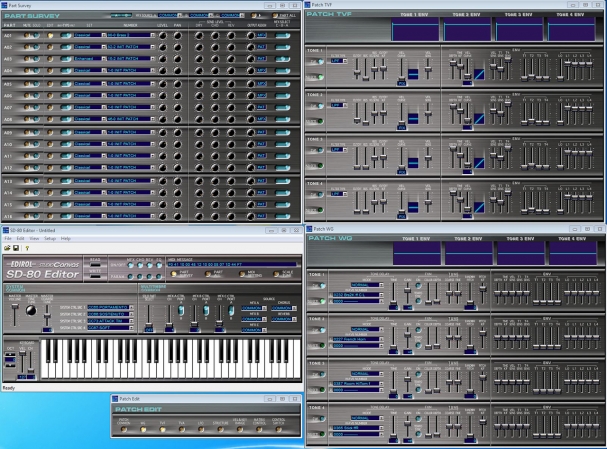Open the File menu in SD-80 Editor
Image resolution: width=607 pixels, height=449 pixels.
8,238
